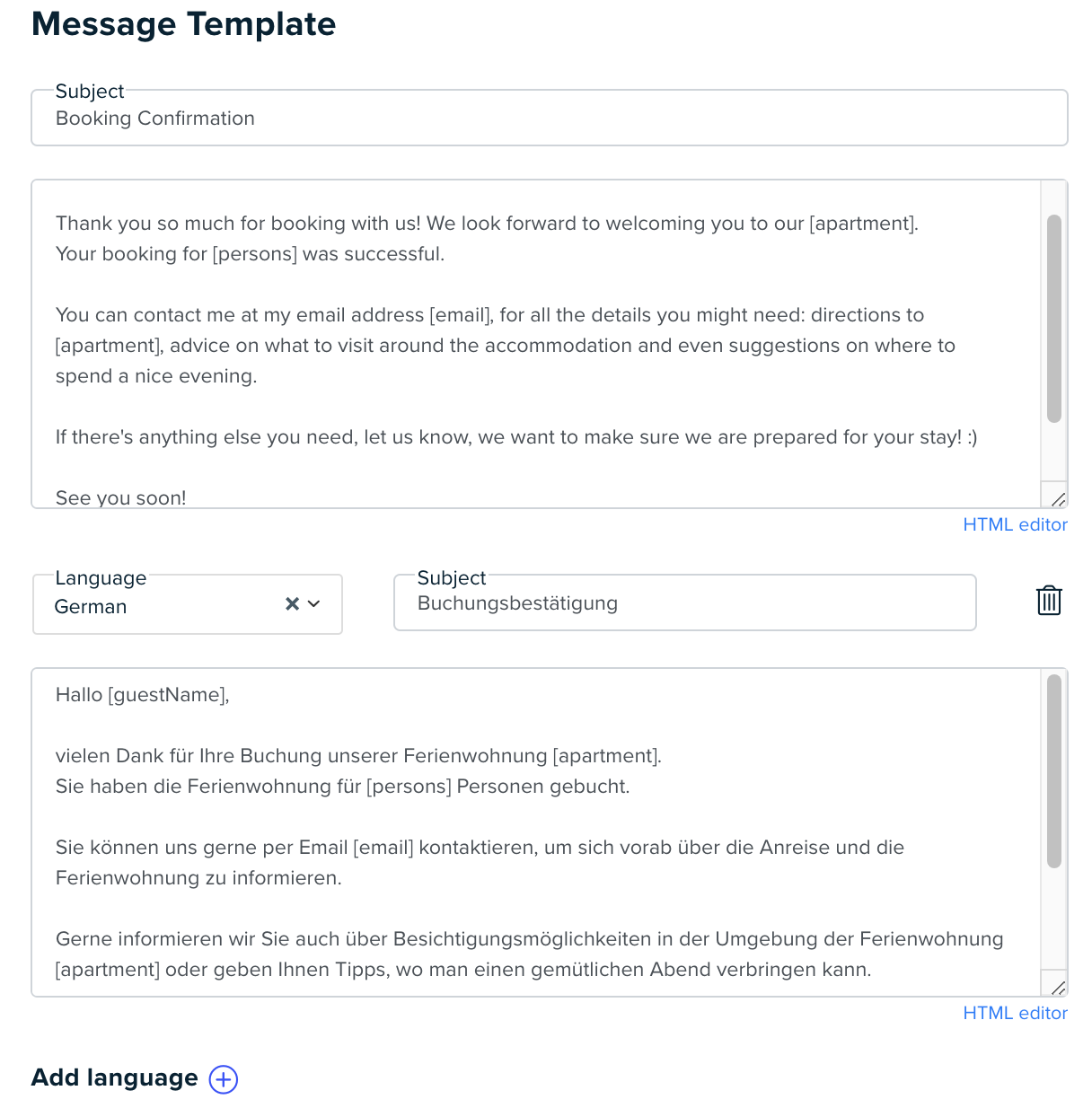Click the Buchungsbestätigung subject field
The height and width of the screenshot is (1108, 1092).
point(685,602)
